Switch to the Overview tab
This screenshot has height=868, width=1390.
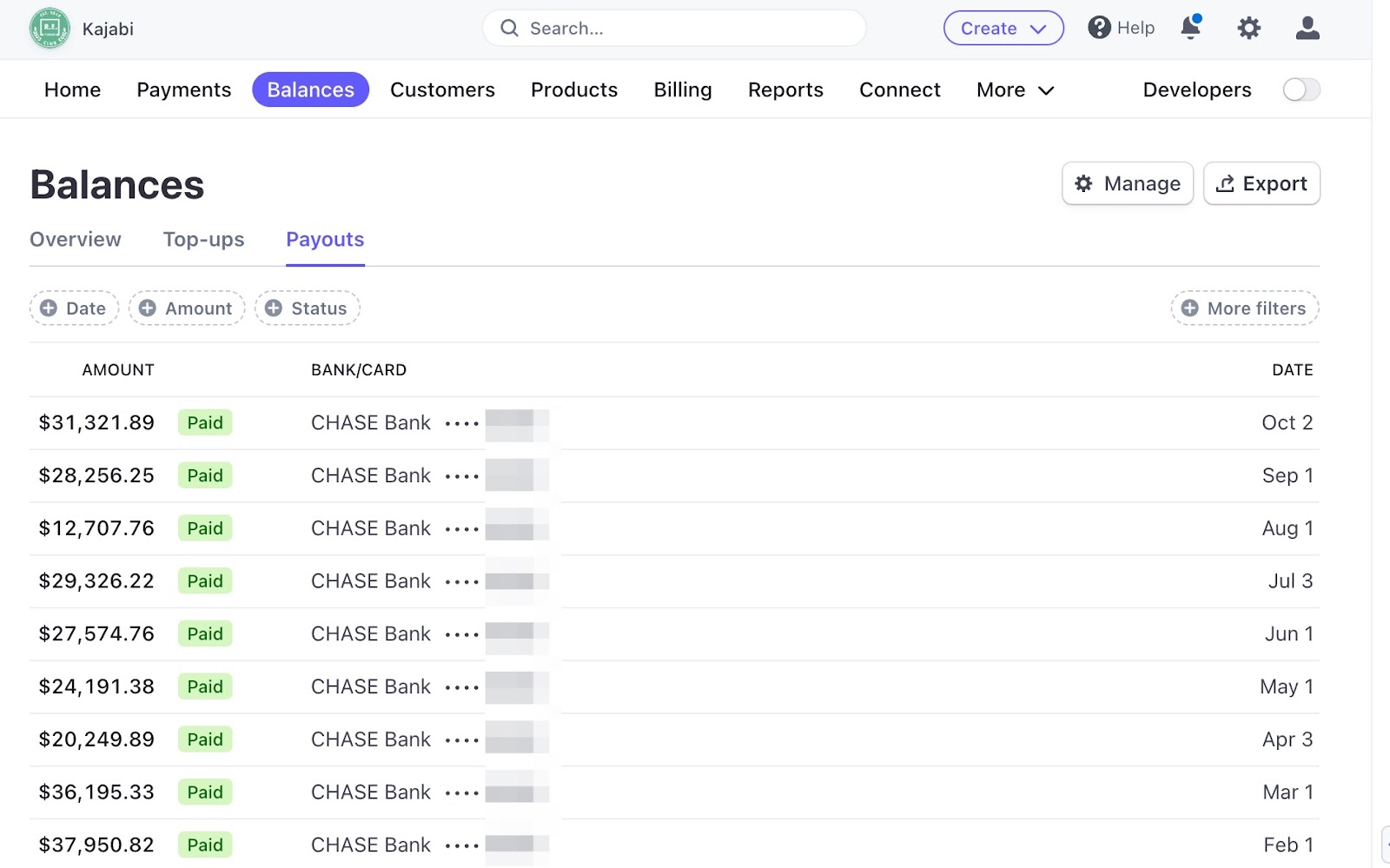76,240
